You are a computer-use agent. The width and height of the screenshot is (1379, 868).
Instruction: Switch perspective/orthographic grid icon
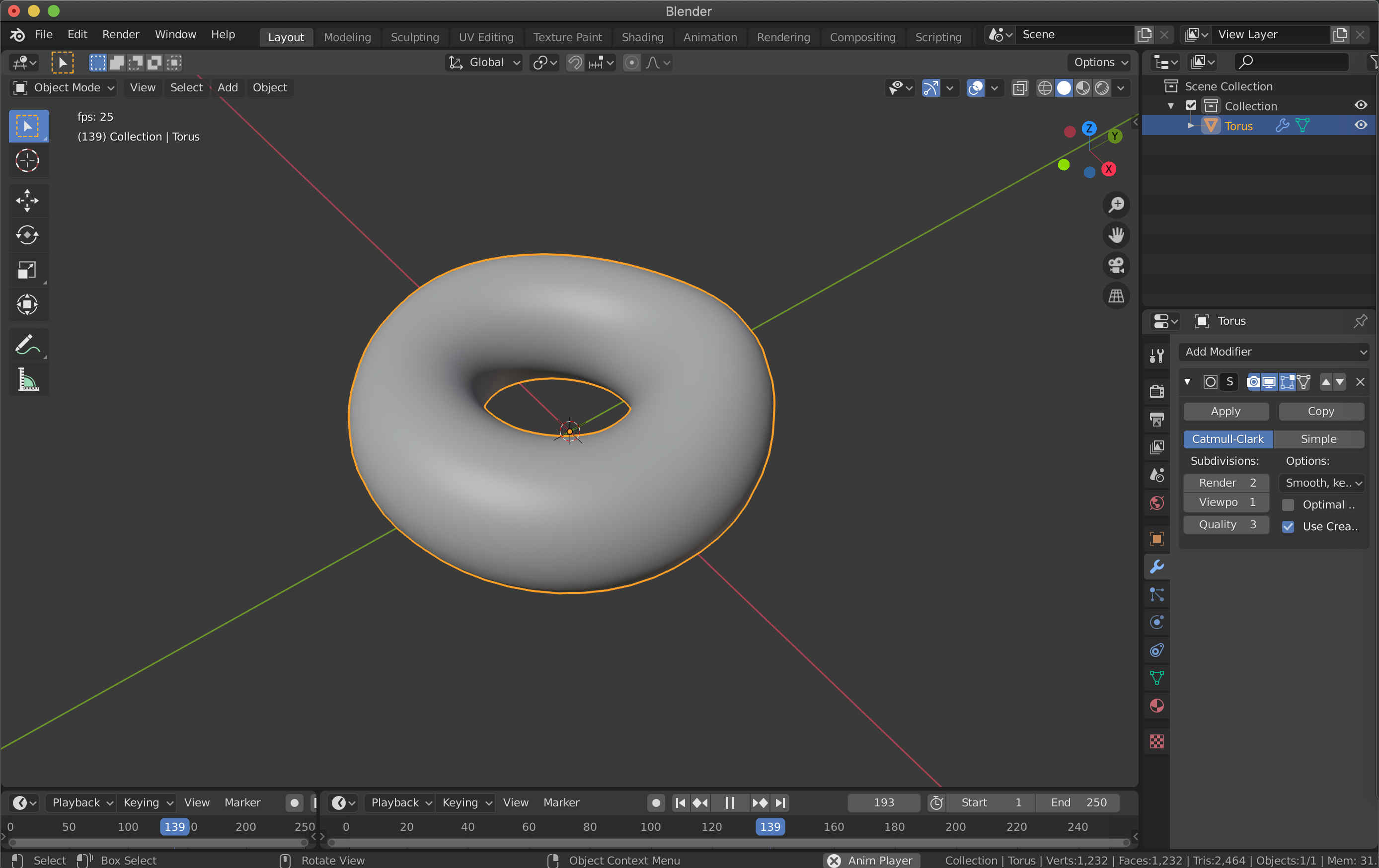(1116, 296)
